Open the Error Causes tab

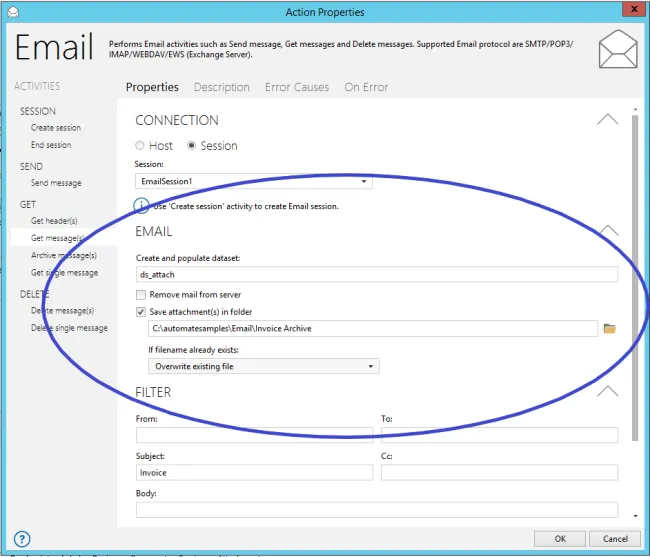pos(297,87)
